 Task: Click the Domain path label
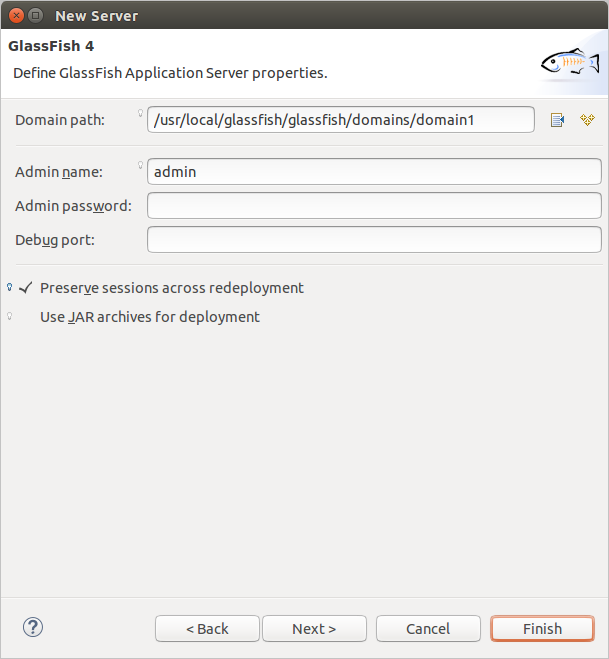[x=60, y=120]
